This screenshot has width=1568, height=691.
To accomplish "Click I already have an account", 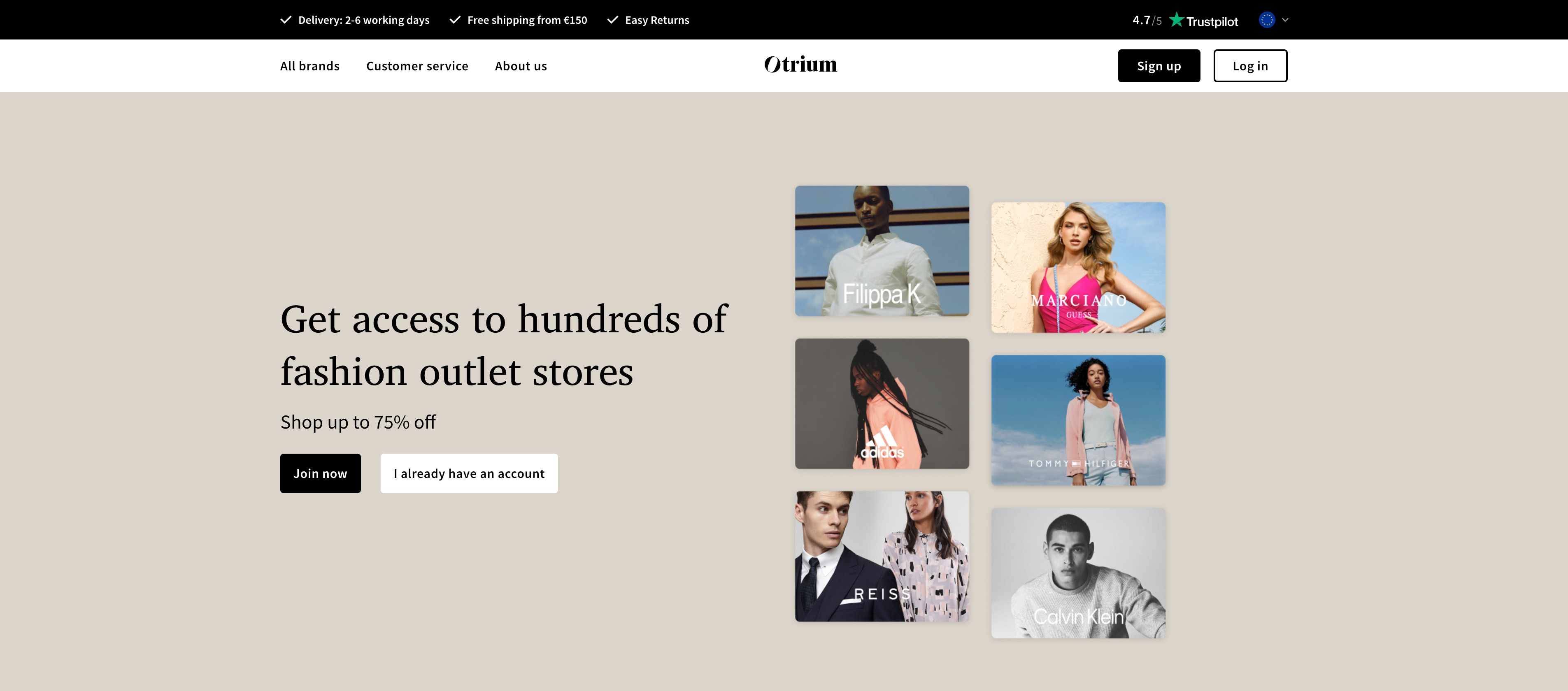I will pos(469,473).
